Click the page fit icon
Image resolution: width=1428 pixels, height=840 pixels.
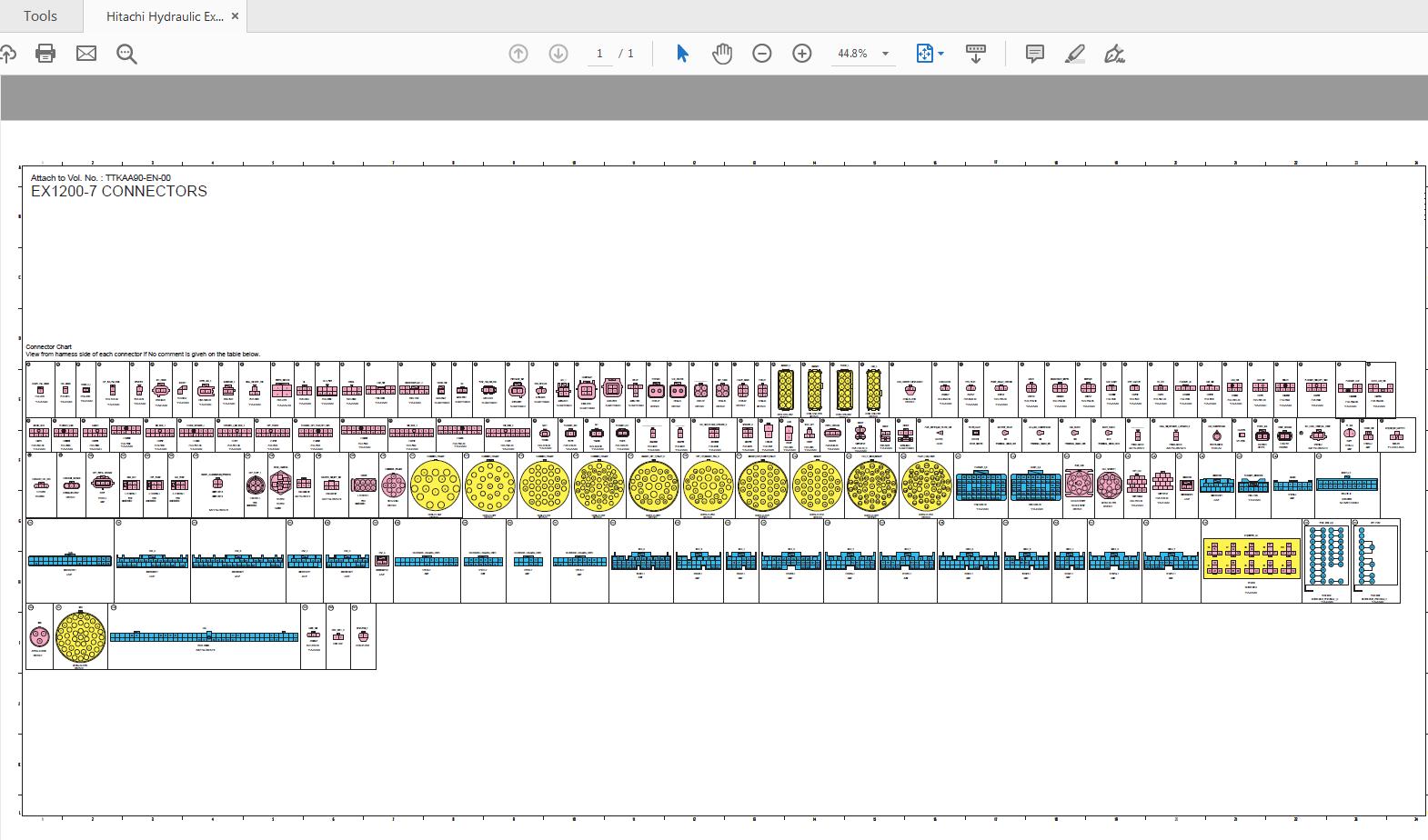coord(924,54)
